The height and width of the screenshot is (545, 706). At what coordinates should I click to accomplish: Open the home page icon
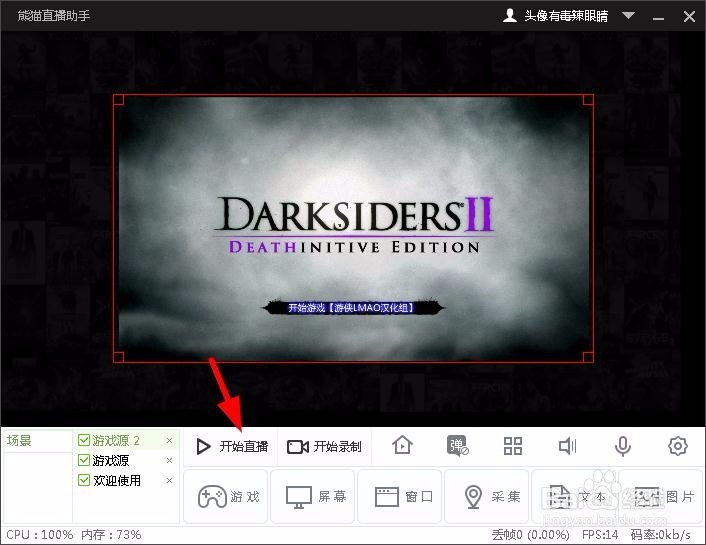click(x=402, y=445)
